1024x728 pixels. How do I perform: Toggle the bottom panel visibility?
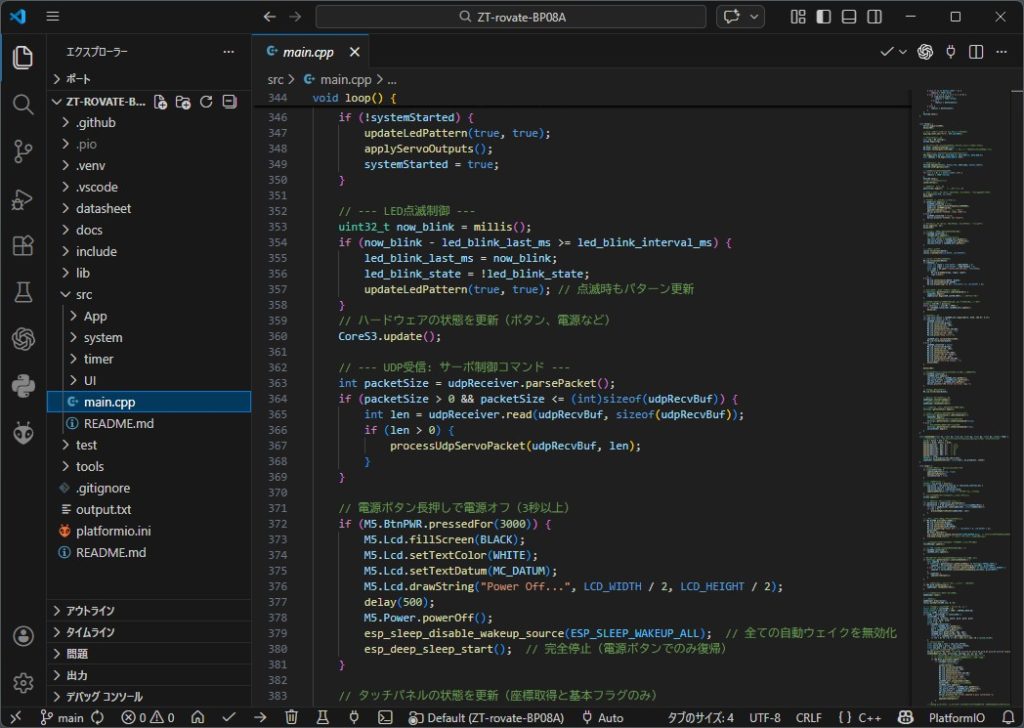pos(848,17)
